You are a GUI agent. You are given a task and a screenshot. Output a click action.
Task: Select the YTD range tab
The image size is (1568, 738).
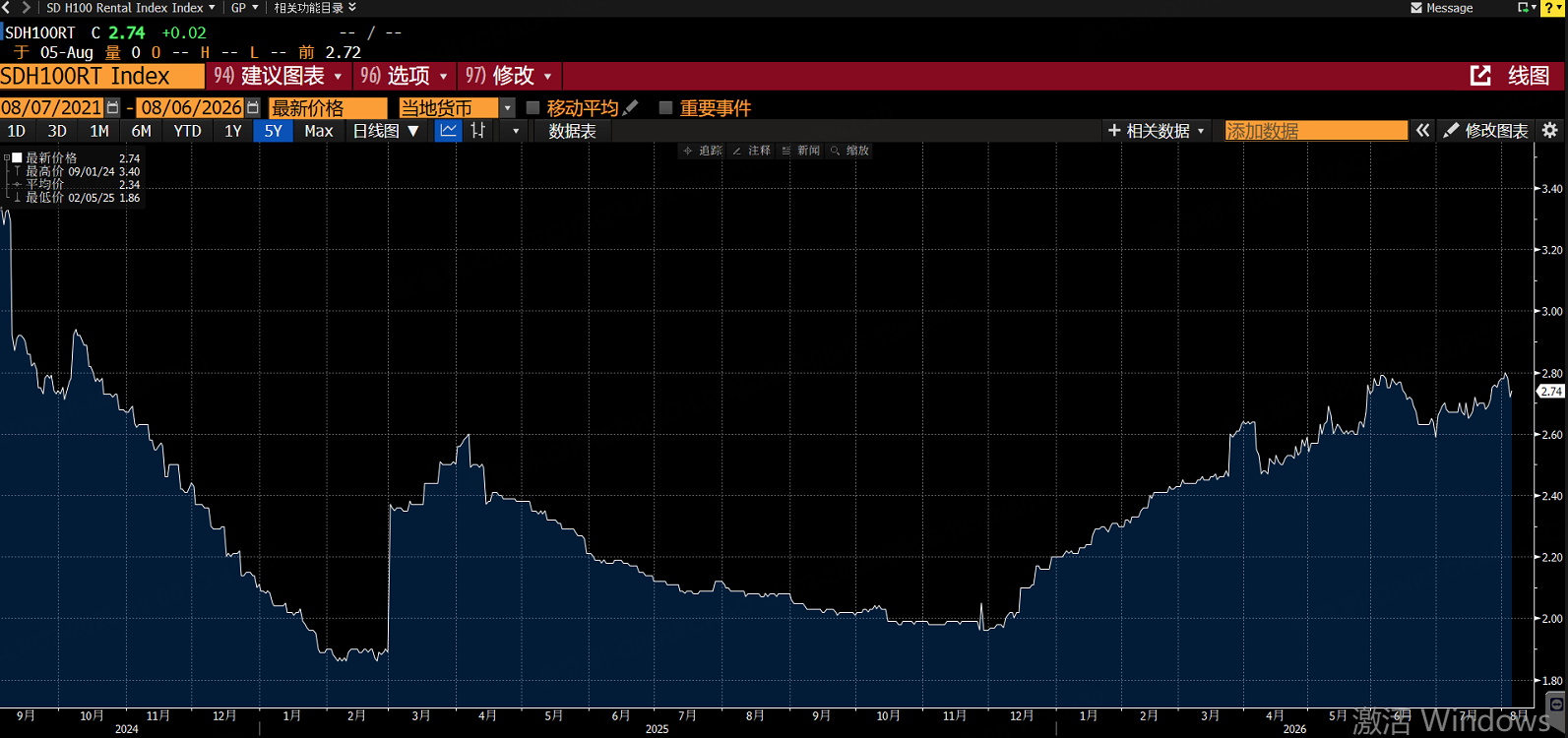coord(187,131)
